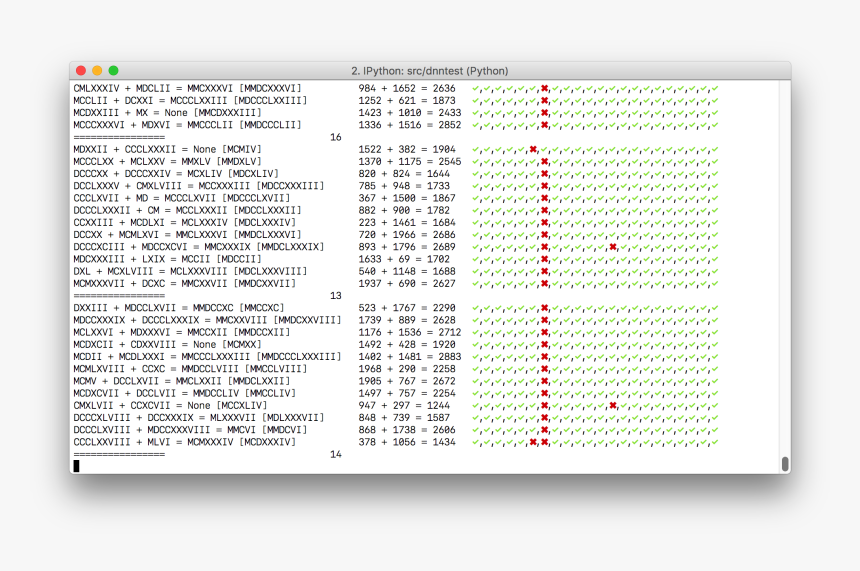Click the sum '1905 + 767 = 2672'
Viewport: 860px width, 571px height.
point(407,381)
